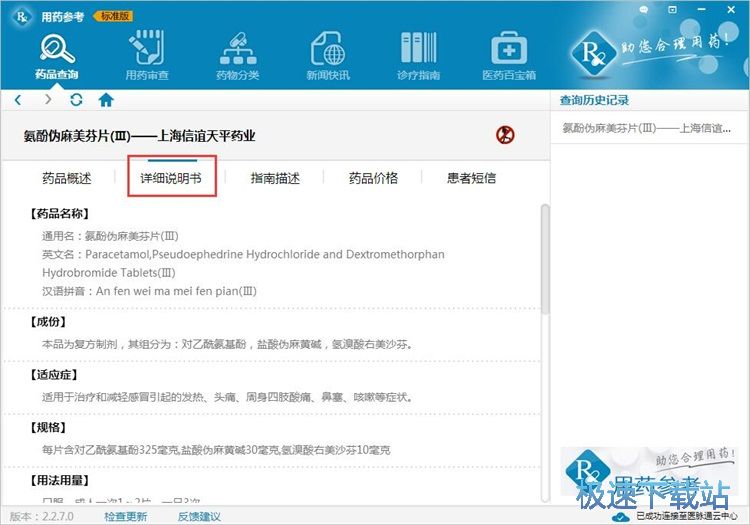Go back with the left arrow
This screenshot has height=525, width=750.
coord(18,100)
